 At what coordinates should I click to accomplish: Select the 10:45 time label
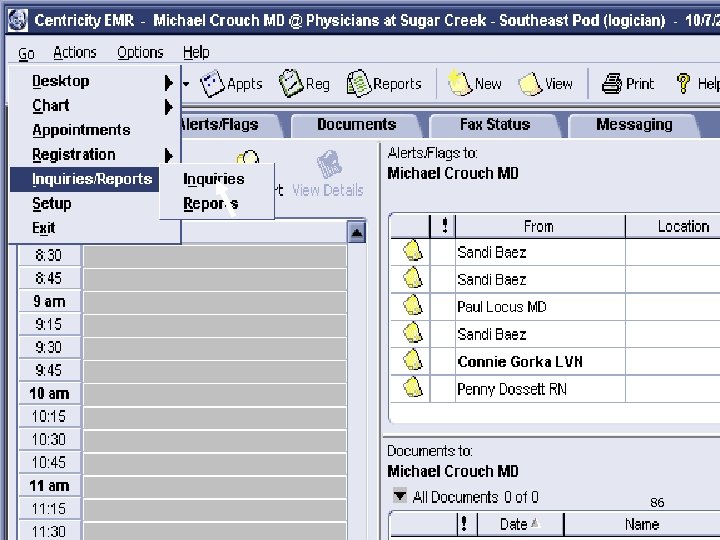point(49,462)
